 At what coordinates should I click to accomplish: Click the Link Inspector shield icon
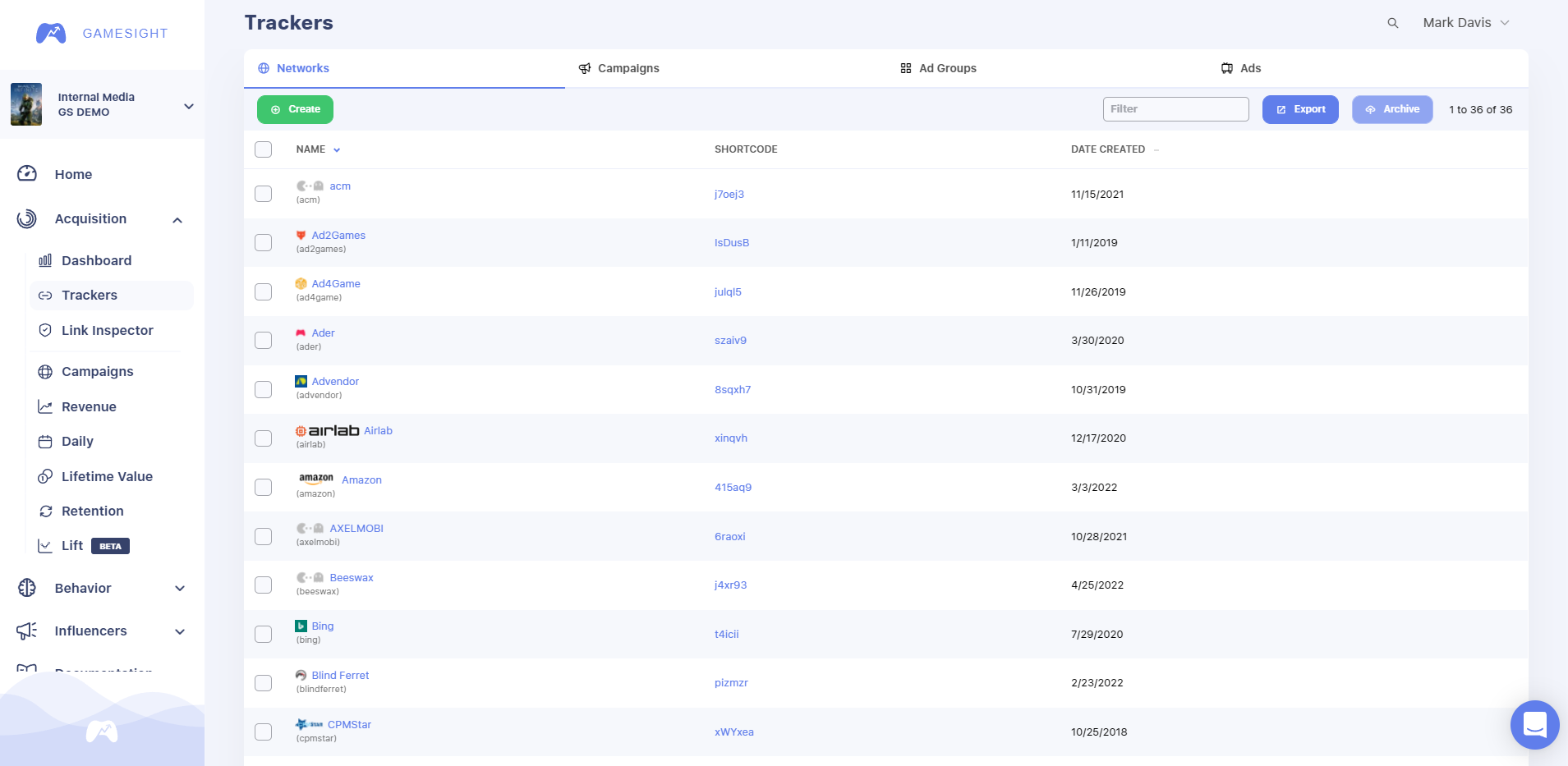pos(45,330)
